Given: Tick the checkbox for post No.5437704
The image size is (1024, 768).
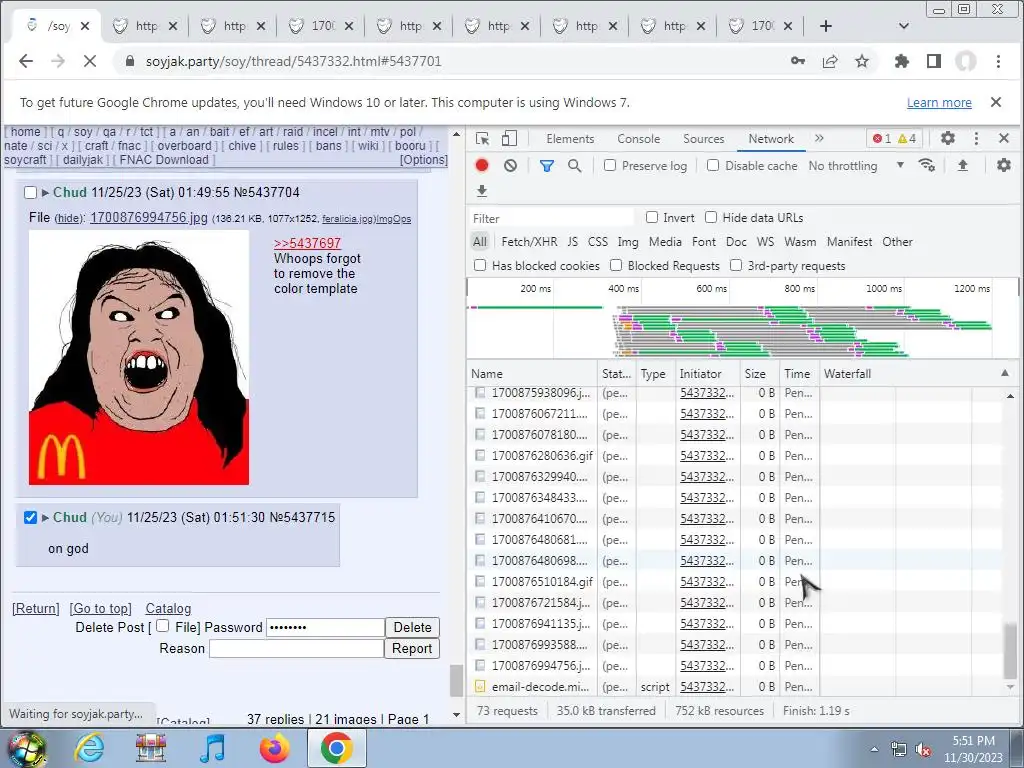Looking at the screenshot, I should coord(30,192).
